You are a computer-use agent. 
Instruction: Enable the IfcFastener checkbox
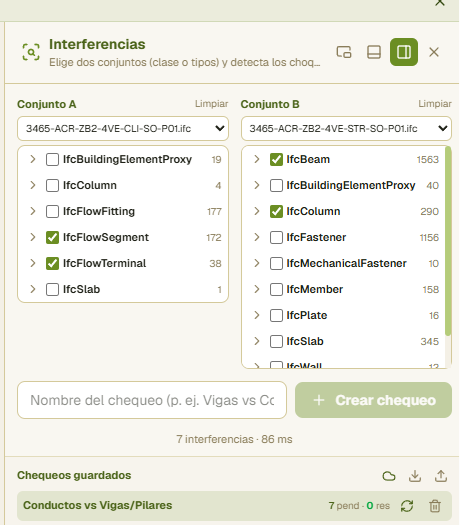(x=276, y=238)
